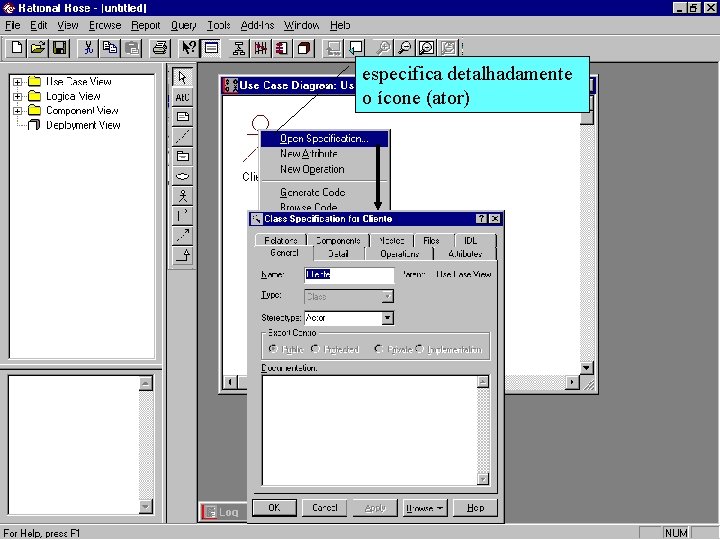Click the Documentation text area
This screenshot has height=540, width=720.
tap(370, 430)
